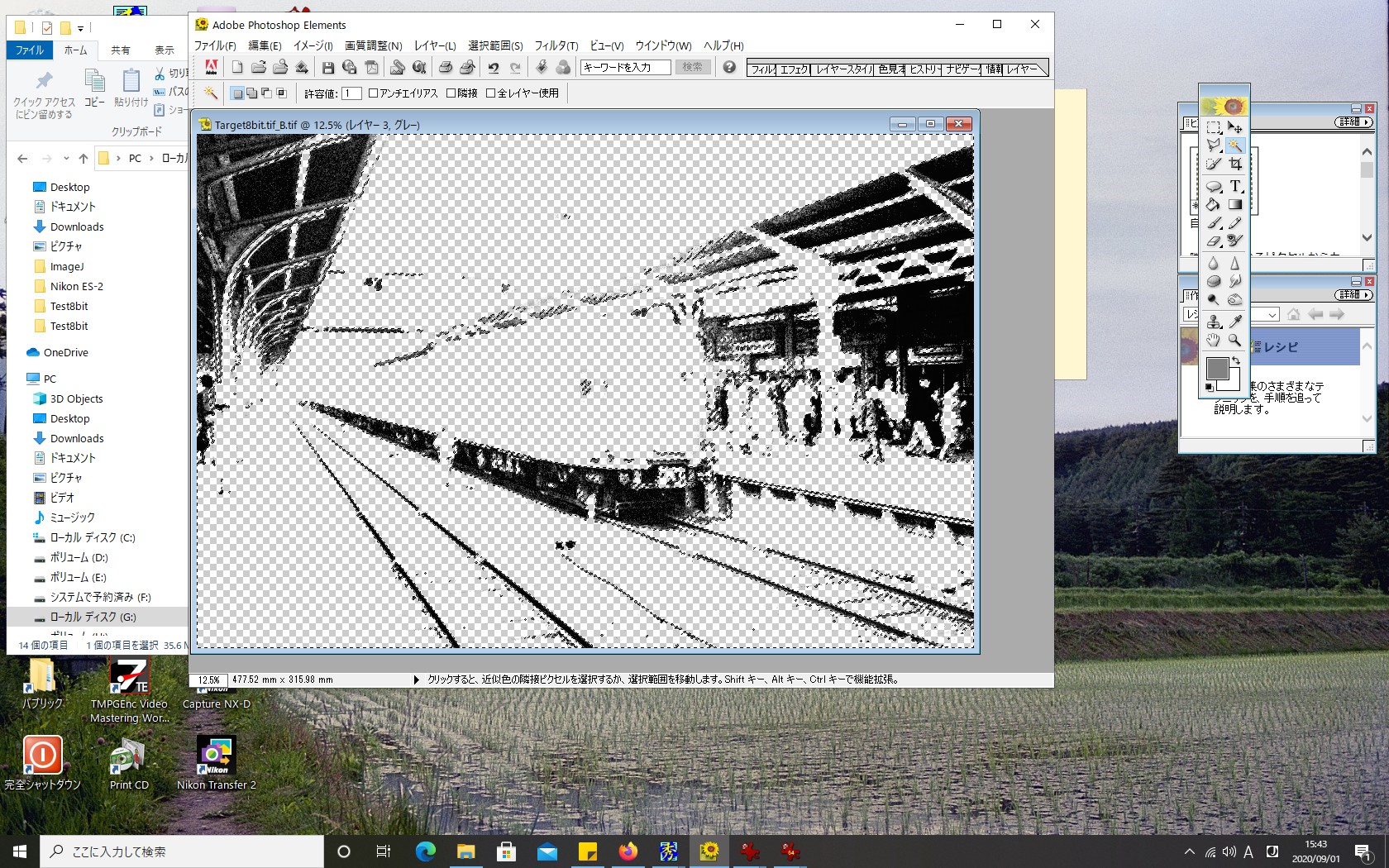Select the Polygonal Lasso tool
Viewport: 1389px width, 868px height.
coord(1213,145)
